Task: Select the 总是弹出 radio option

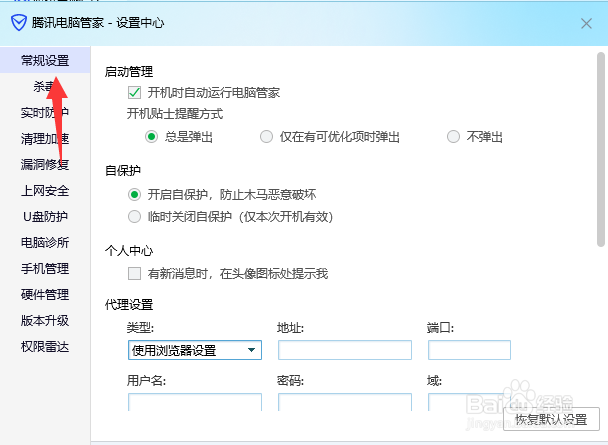Action: pos(152,136)
